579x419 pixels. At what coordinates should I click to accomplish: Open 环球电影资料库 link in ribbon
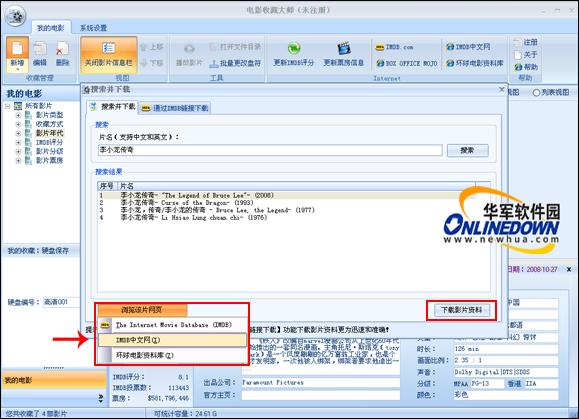point(474,63)
